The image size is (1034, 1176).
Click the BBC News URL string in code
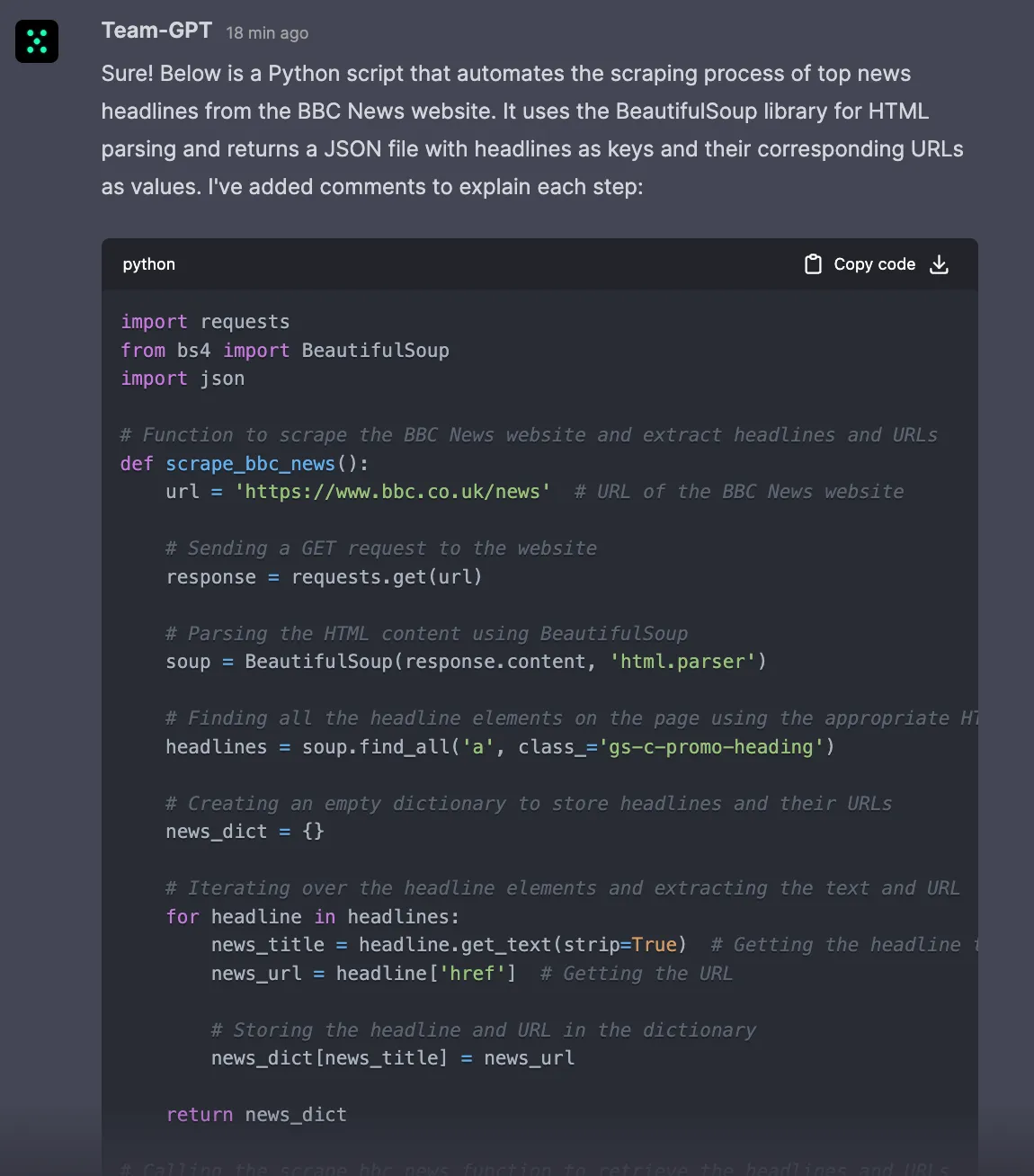[x=392, y=492]
